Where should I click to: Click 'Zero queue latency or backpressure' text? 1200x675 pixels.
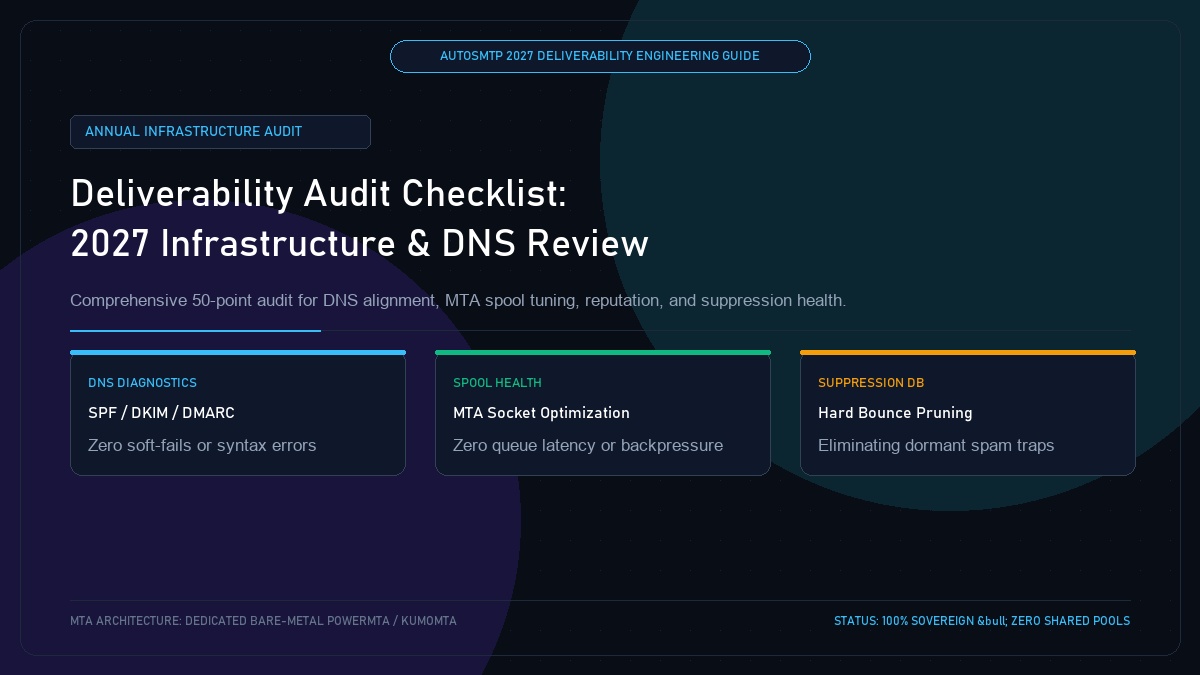[x=588, y=445]
